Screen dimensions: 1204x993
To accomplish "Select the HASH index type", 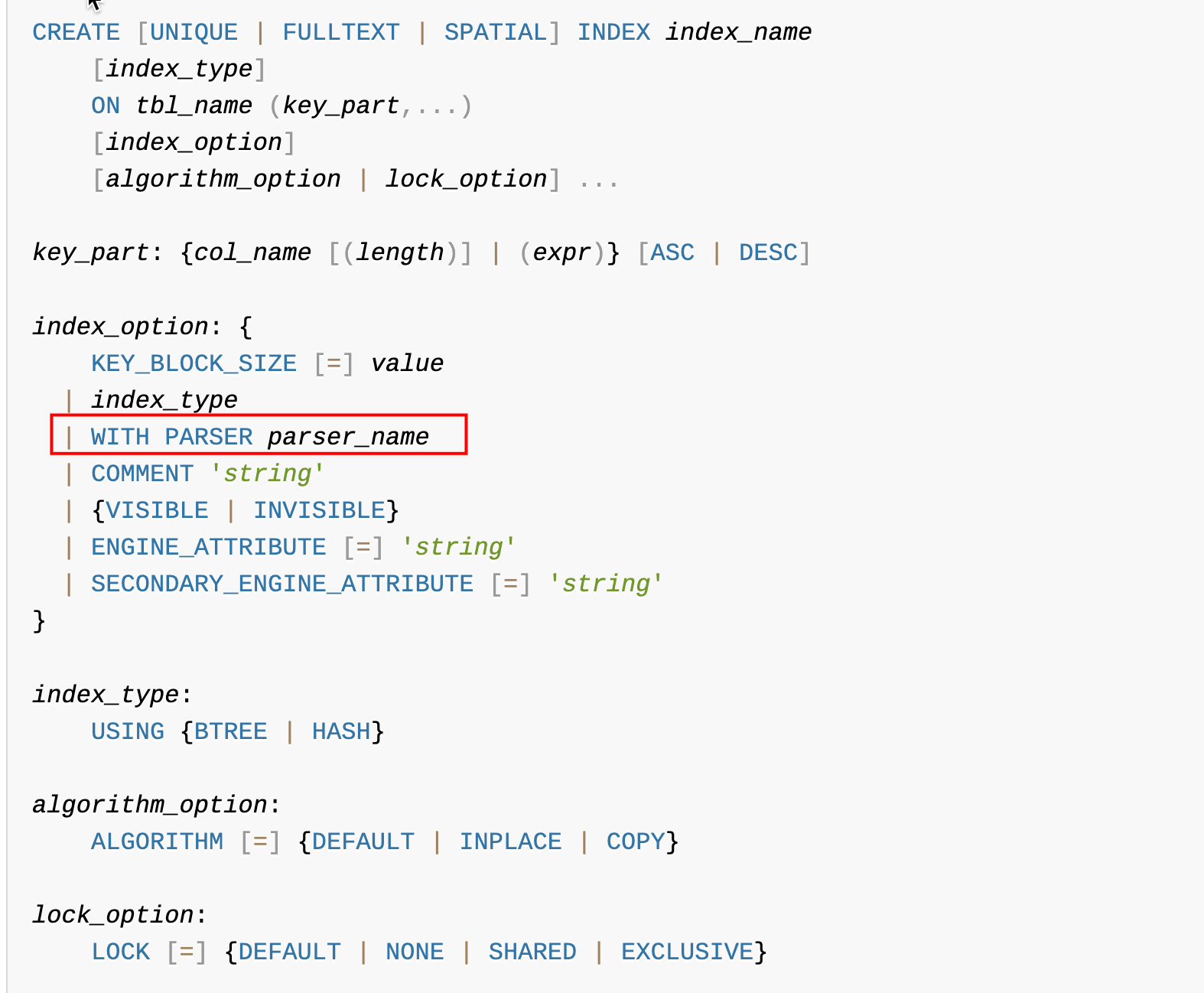I will click(340, 731).
